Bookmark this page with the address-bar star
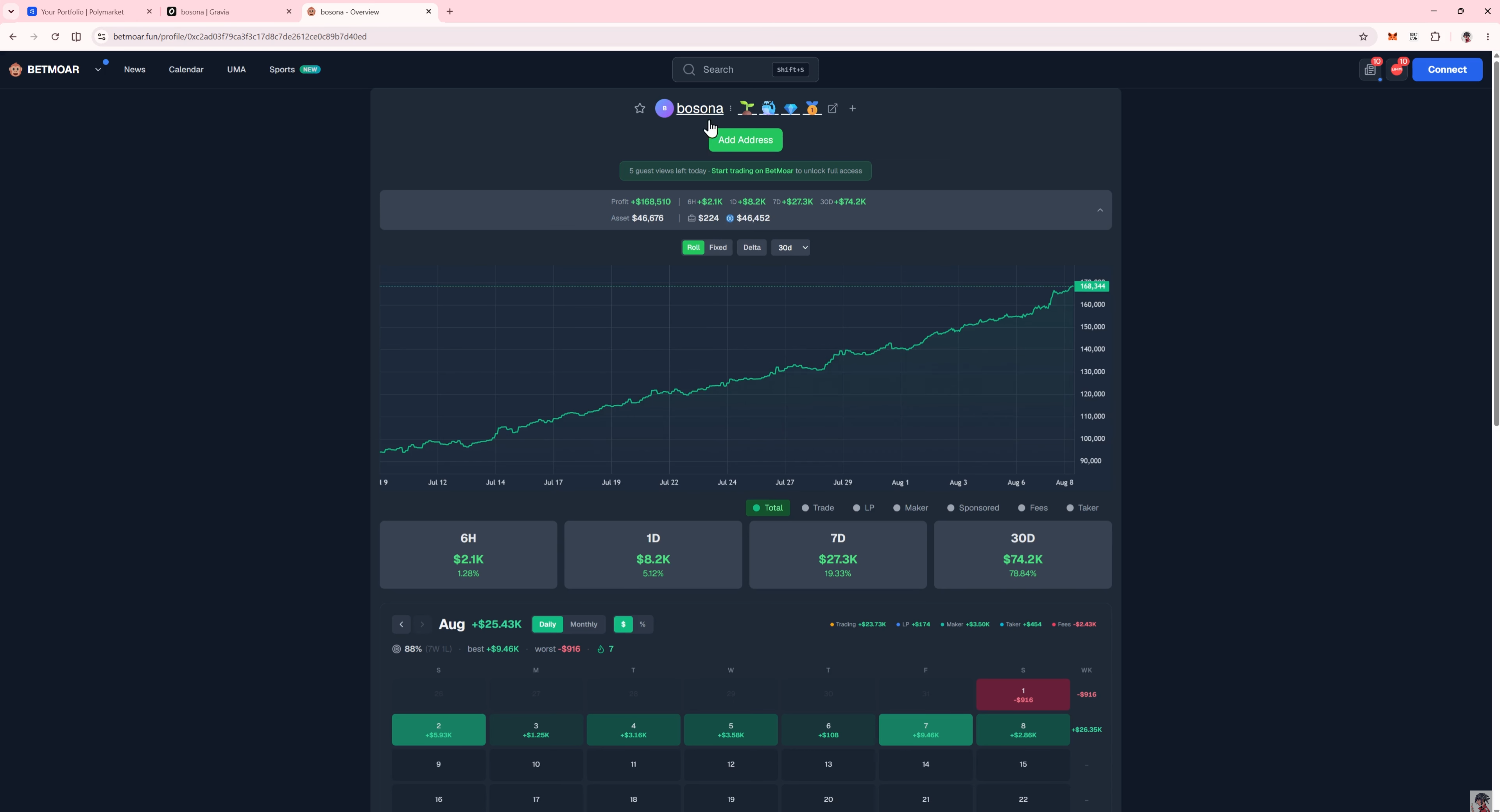Viewport: 1500px width, 812px height. pyautogui.click(x=1363, y=37)
